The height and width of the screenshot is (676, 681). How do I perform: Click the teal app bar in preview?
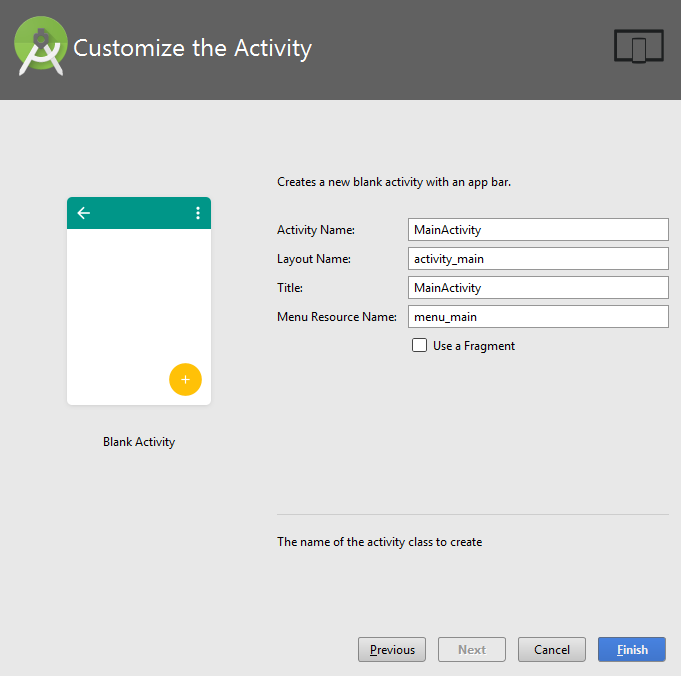(139, 213)
